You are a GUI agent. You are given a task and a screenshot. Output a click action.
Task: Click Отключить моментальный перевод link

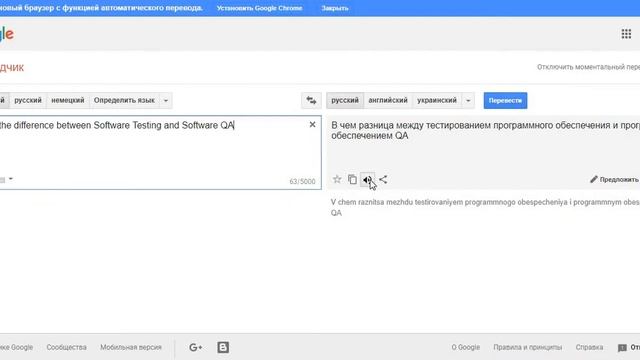click(588, 67)
